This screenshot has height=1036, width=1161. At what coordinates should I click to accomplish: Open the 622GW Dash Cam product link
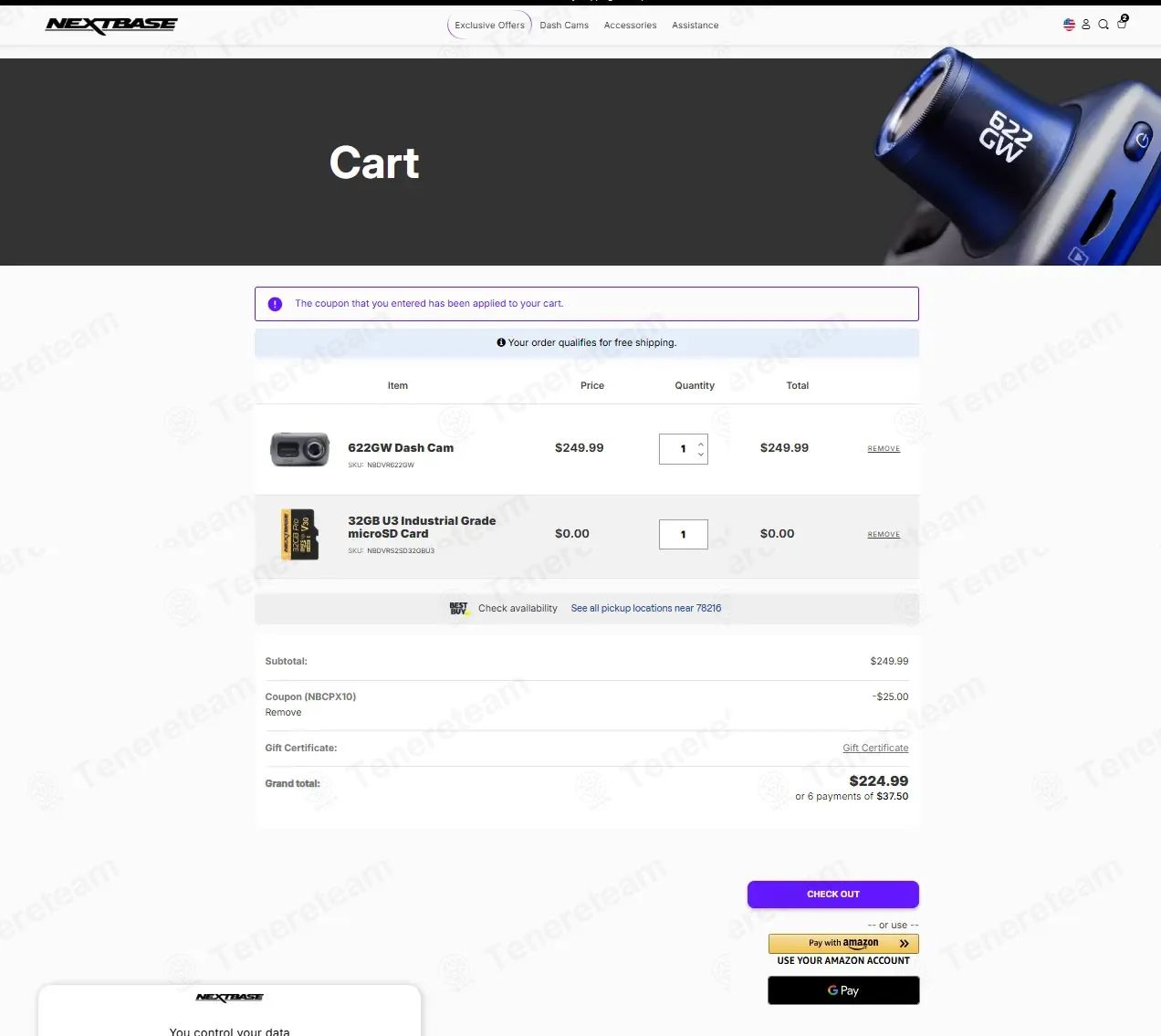click(x=401, y=447)
